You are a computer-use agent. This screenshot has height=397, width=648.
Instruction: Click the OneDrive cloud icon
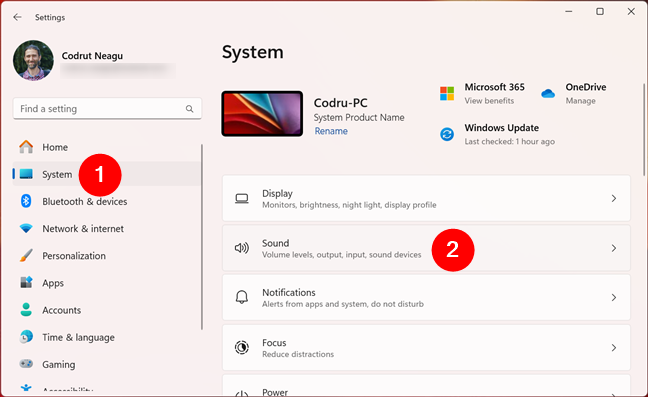pyautogui.click(x=548, y=93)
